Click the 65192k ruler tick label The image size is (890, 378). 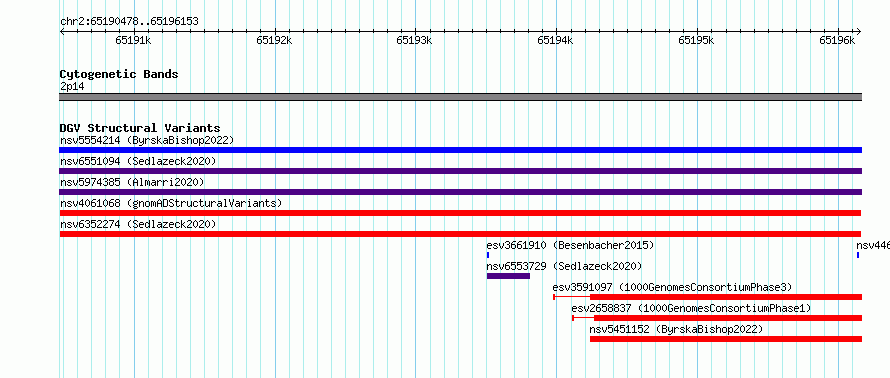[x=274, y=40]
